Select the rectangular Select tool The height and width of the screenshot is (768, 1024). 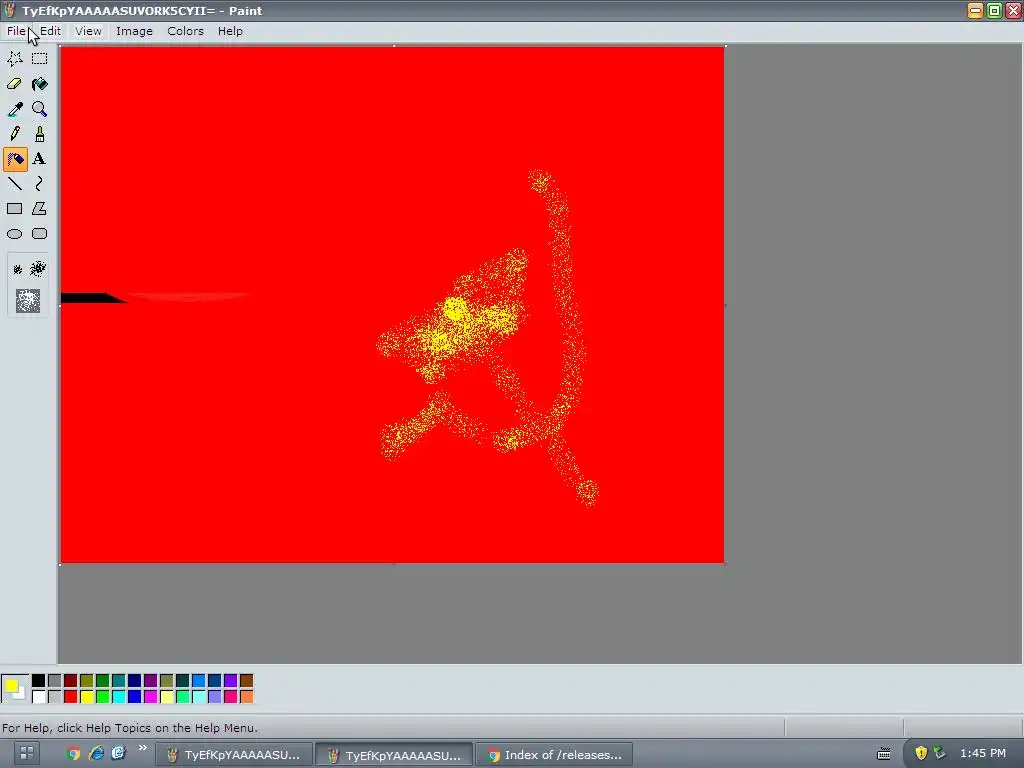tap(40, 59)
